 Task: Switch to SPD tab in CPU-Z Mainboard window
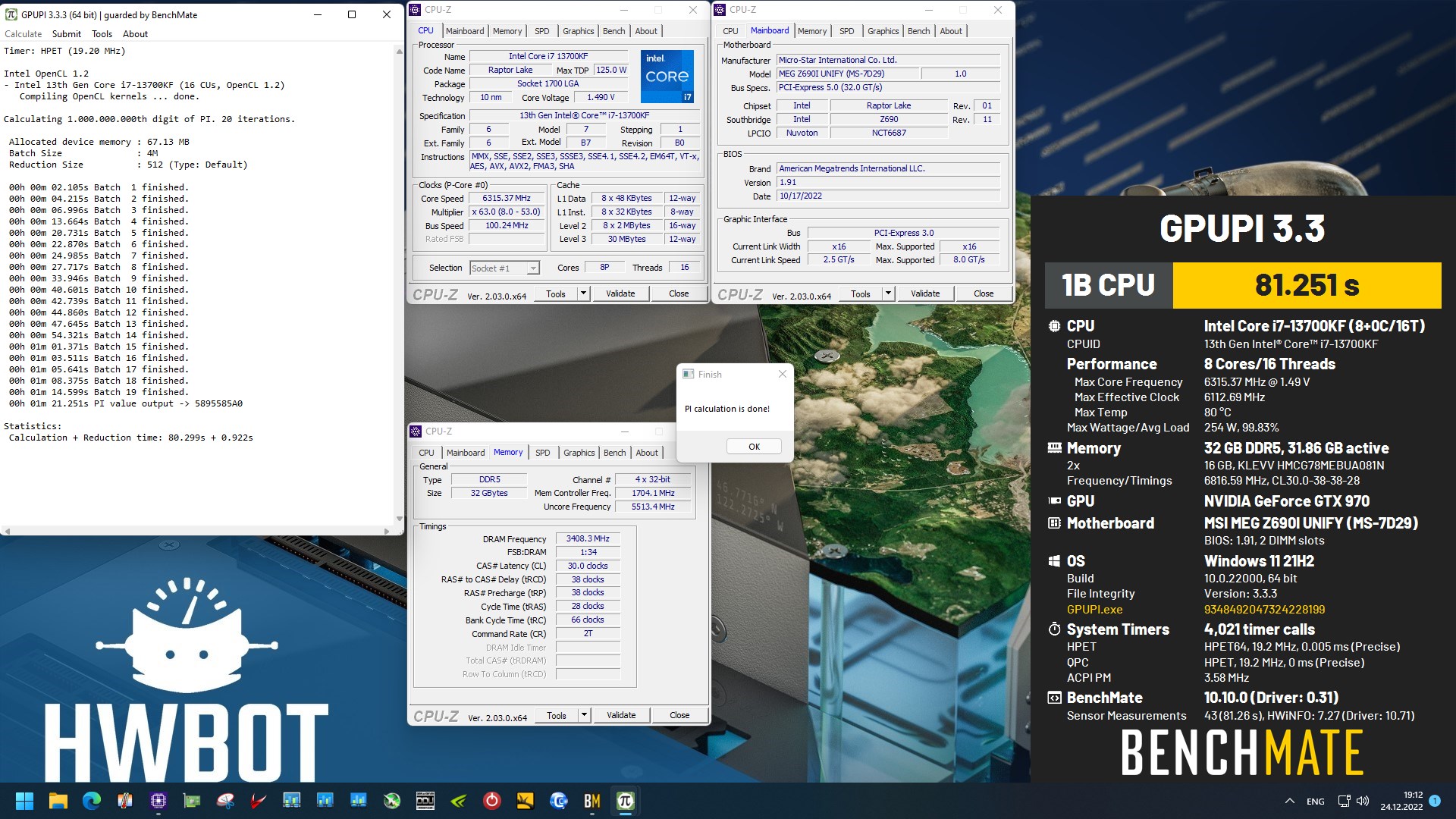tap(847, 31)
